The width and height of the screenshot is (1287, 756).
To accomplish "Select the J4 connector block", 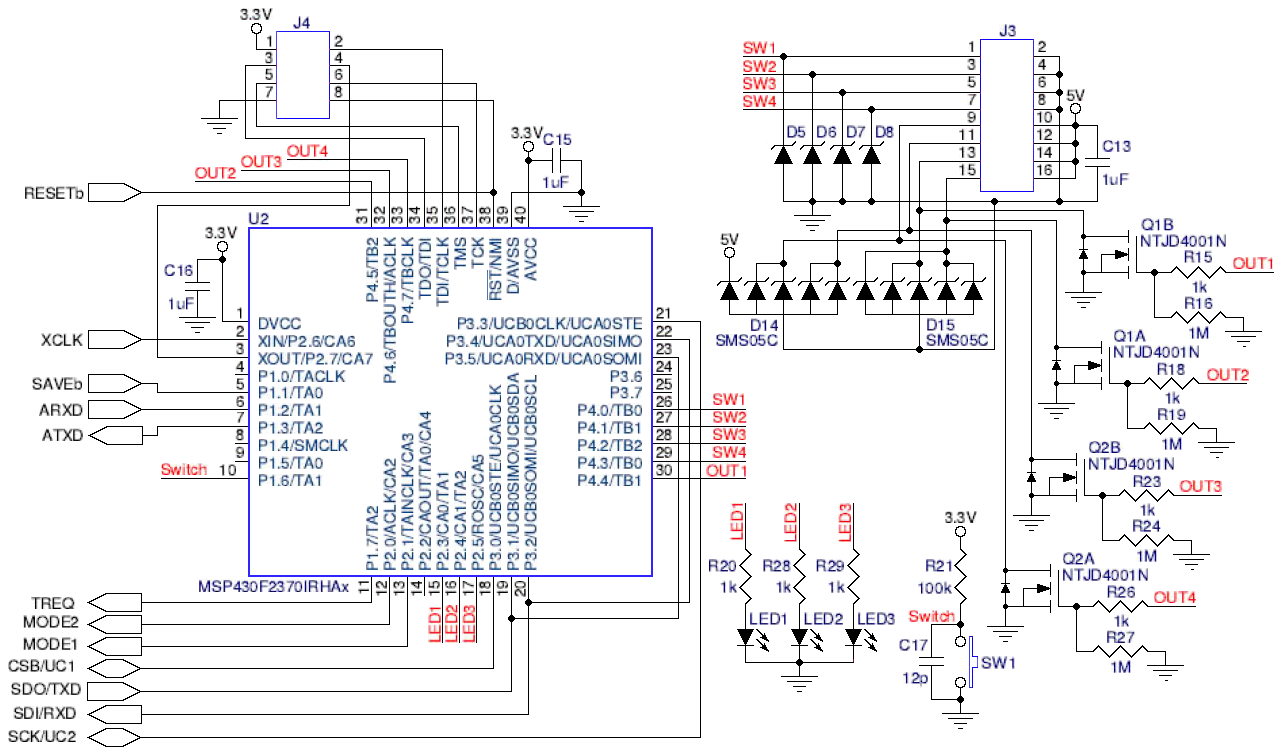I will [x=301, y=74].
